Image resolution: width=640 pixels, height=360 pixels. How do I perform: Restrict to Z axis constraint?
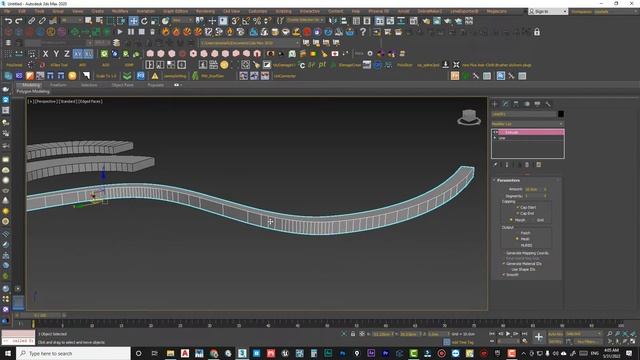point(67,53)
